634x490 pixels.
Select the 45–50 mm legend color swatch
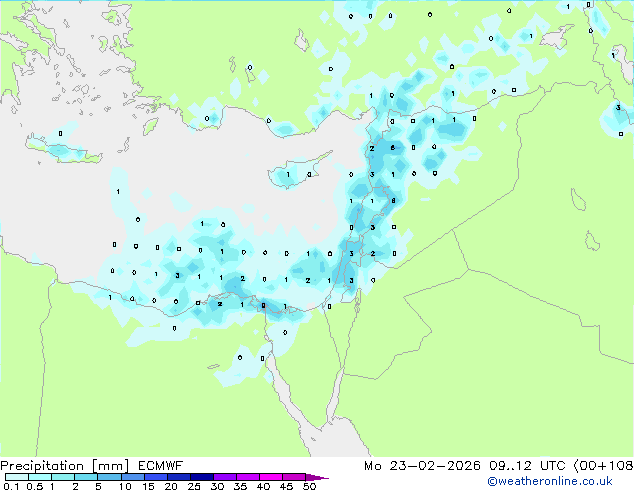(294, 477)
